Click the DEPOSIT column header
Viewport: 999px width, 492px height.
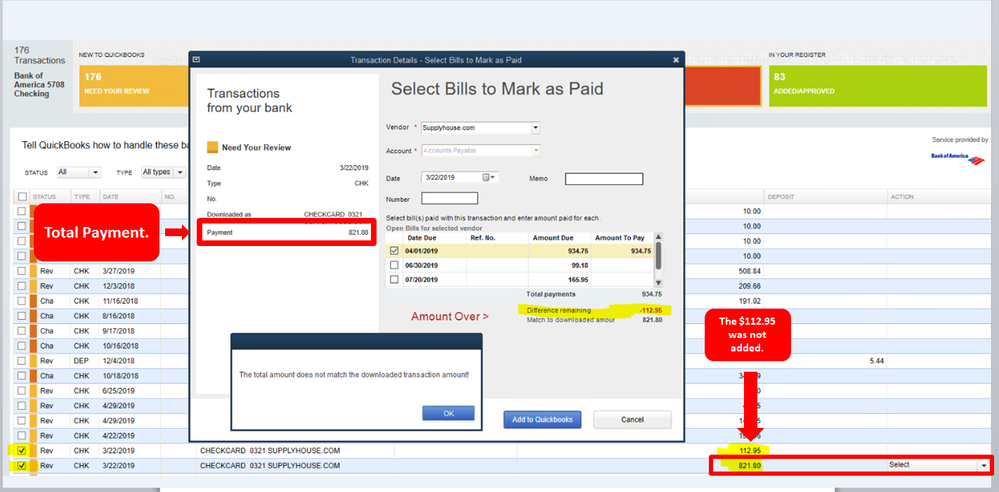tap(780, 197)
